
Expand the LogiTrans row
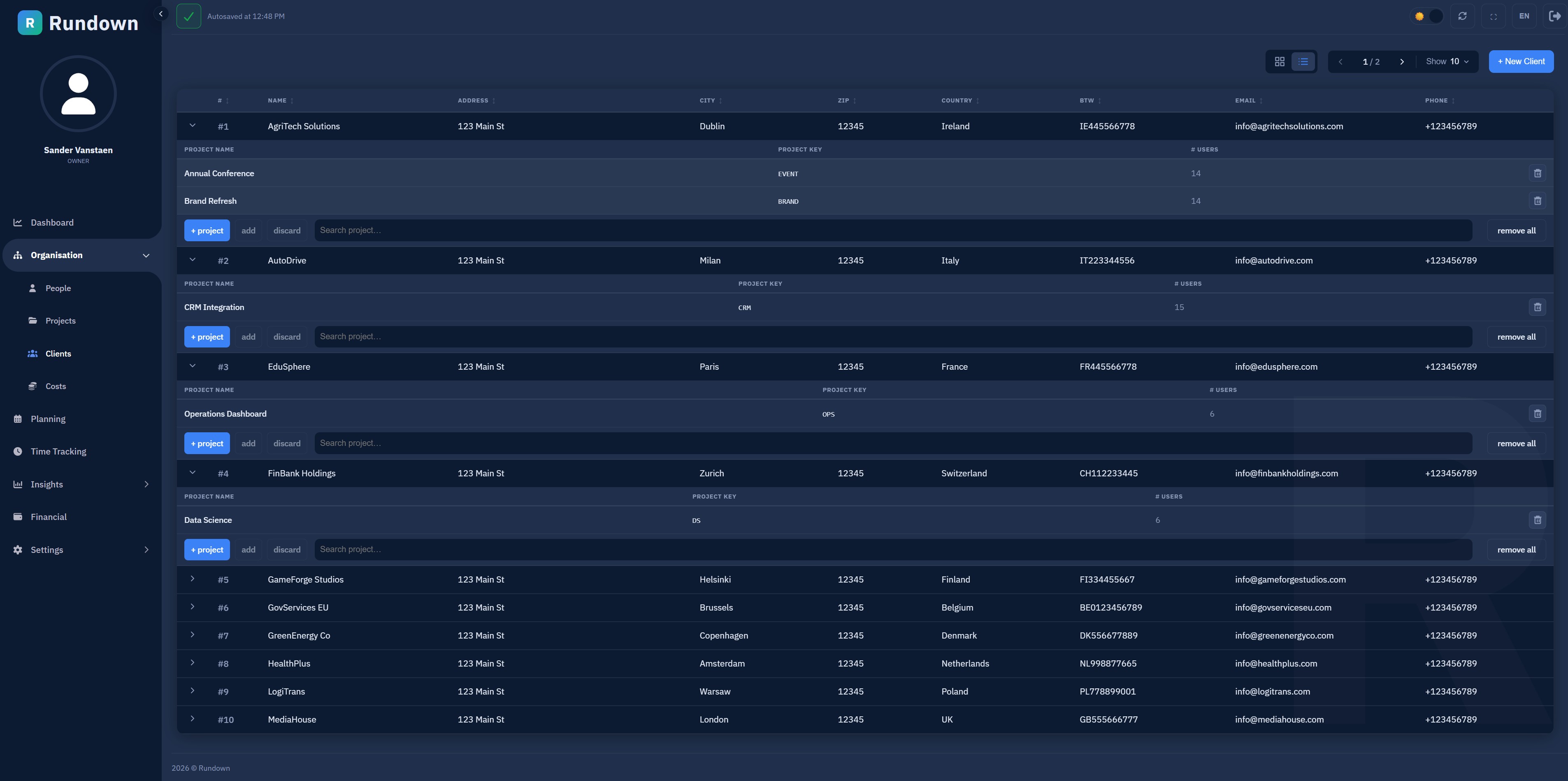click(192, 691)
